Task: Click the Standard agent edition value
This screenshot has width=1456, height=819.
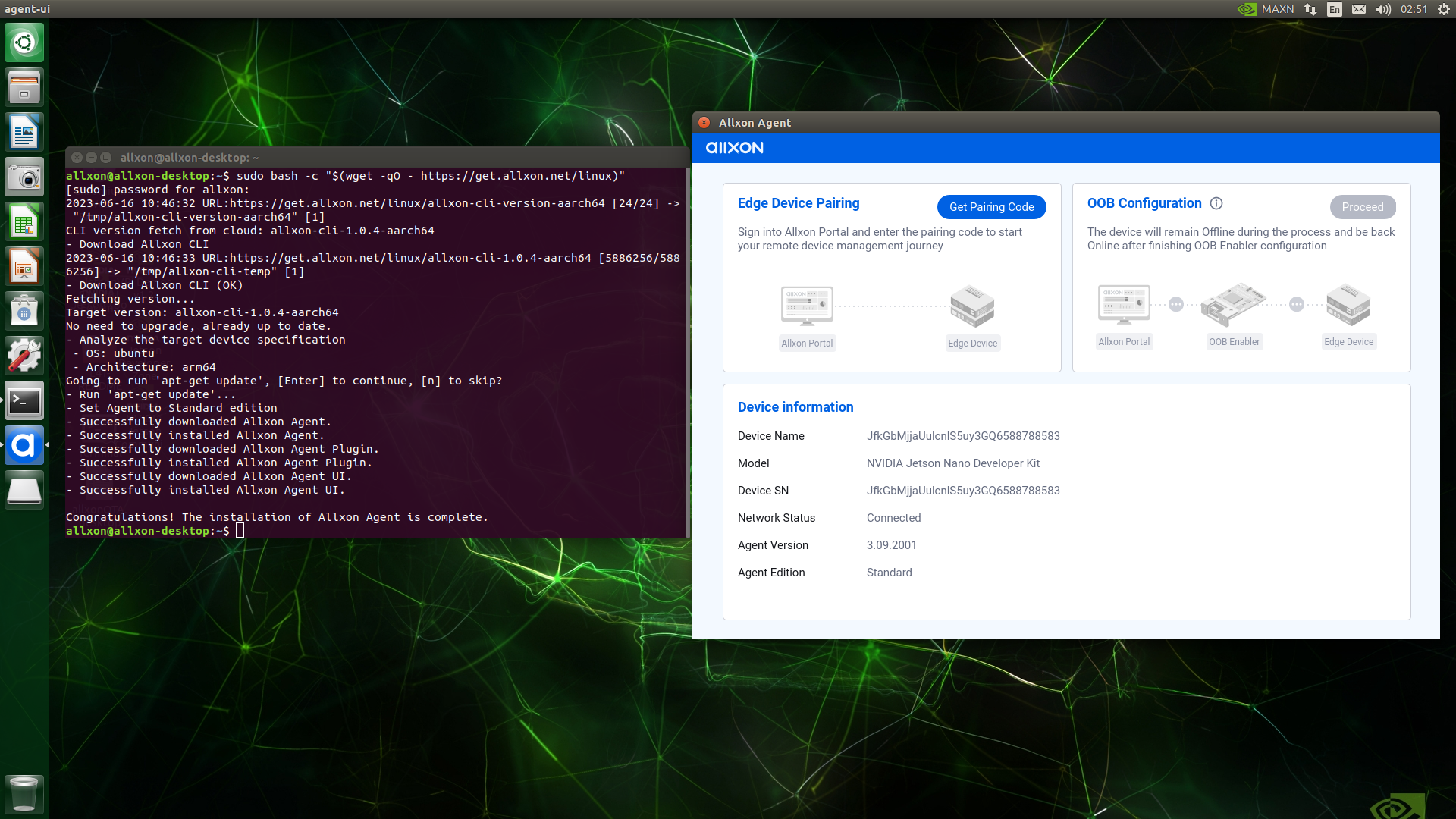Action: (x=889, y=573)
